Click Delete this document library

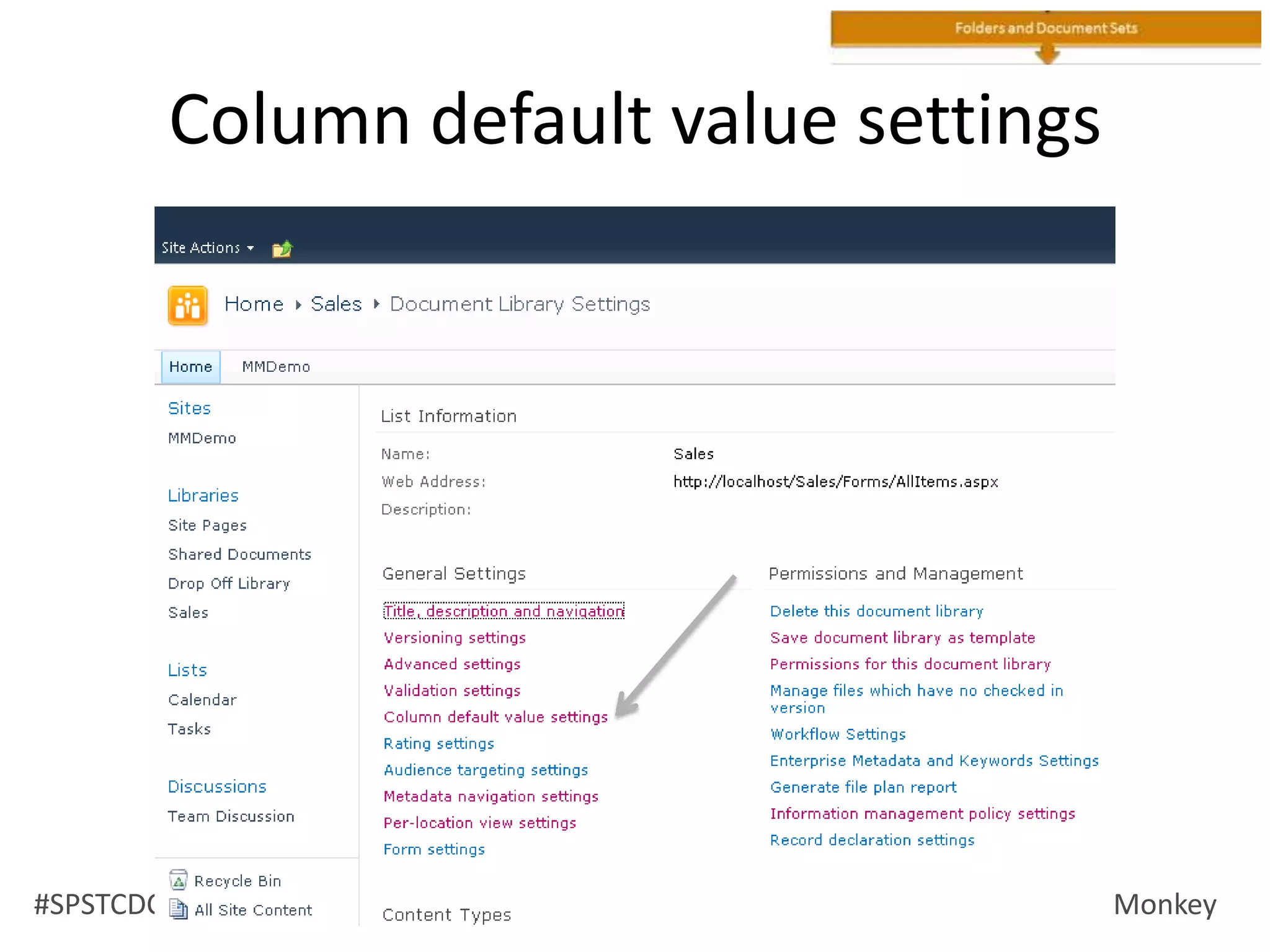877,611
